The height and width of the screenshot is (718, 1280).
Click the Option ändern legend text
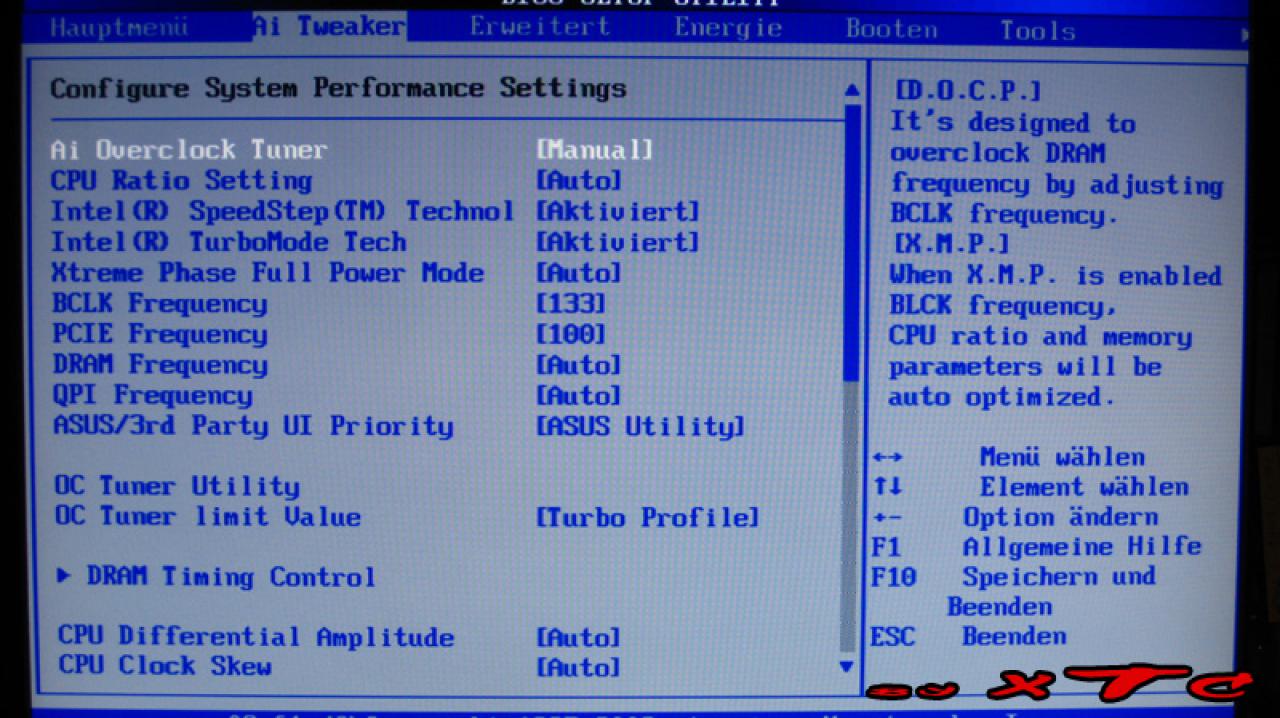(x=1060, y=517)
